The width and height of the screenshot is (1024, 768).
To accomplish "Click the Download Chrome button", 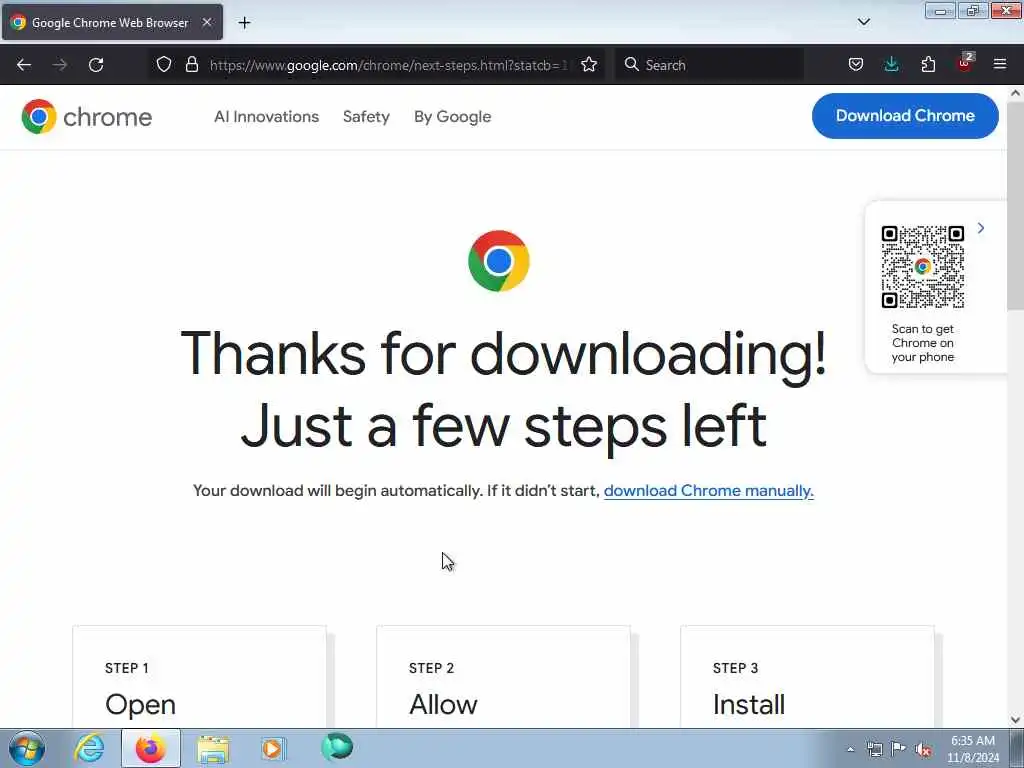I will (x=905, y=116).
